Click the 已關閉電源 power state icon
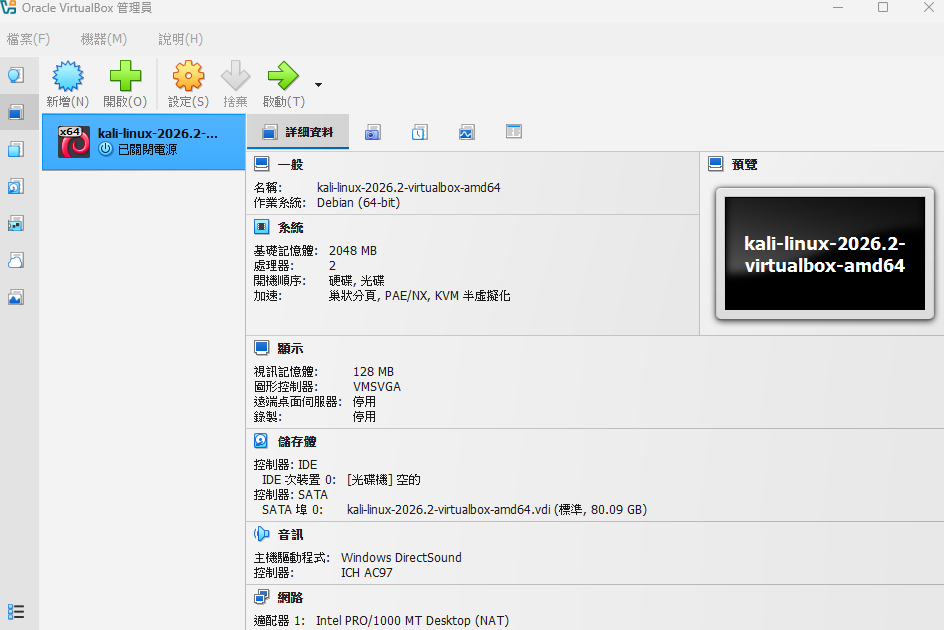 click(105, 149)
